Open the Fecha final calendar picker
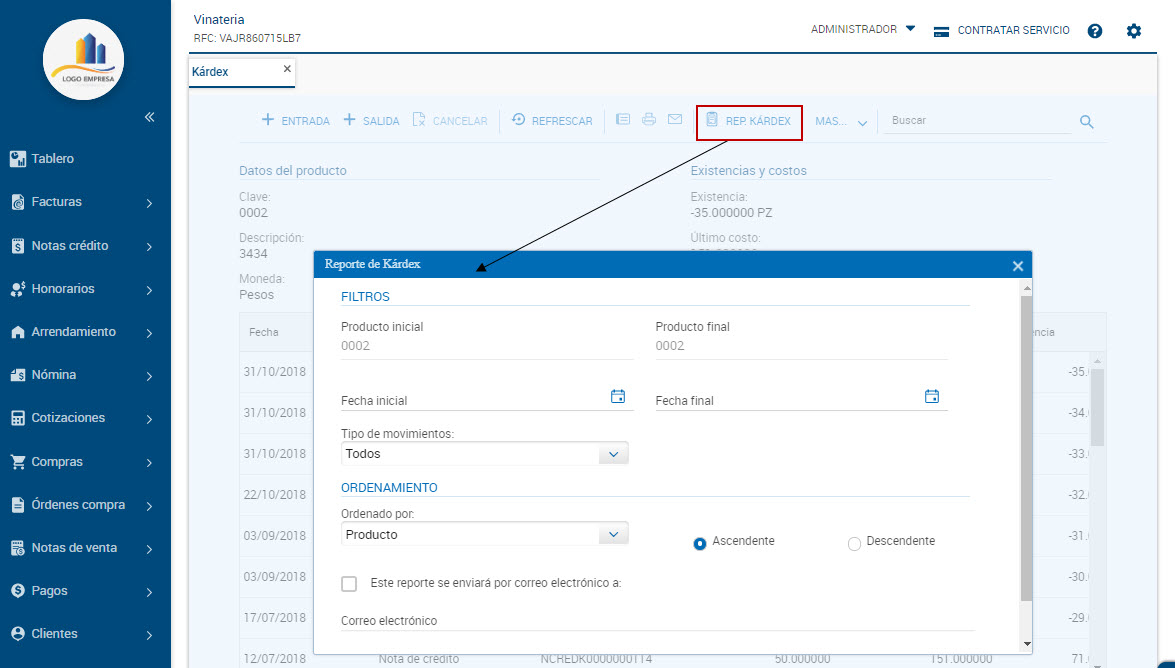This screenshot has width=1175, height=668. click(x=932, y=397)
